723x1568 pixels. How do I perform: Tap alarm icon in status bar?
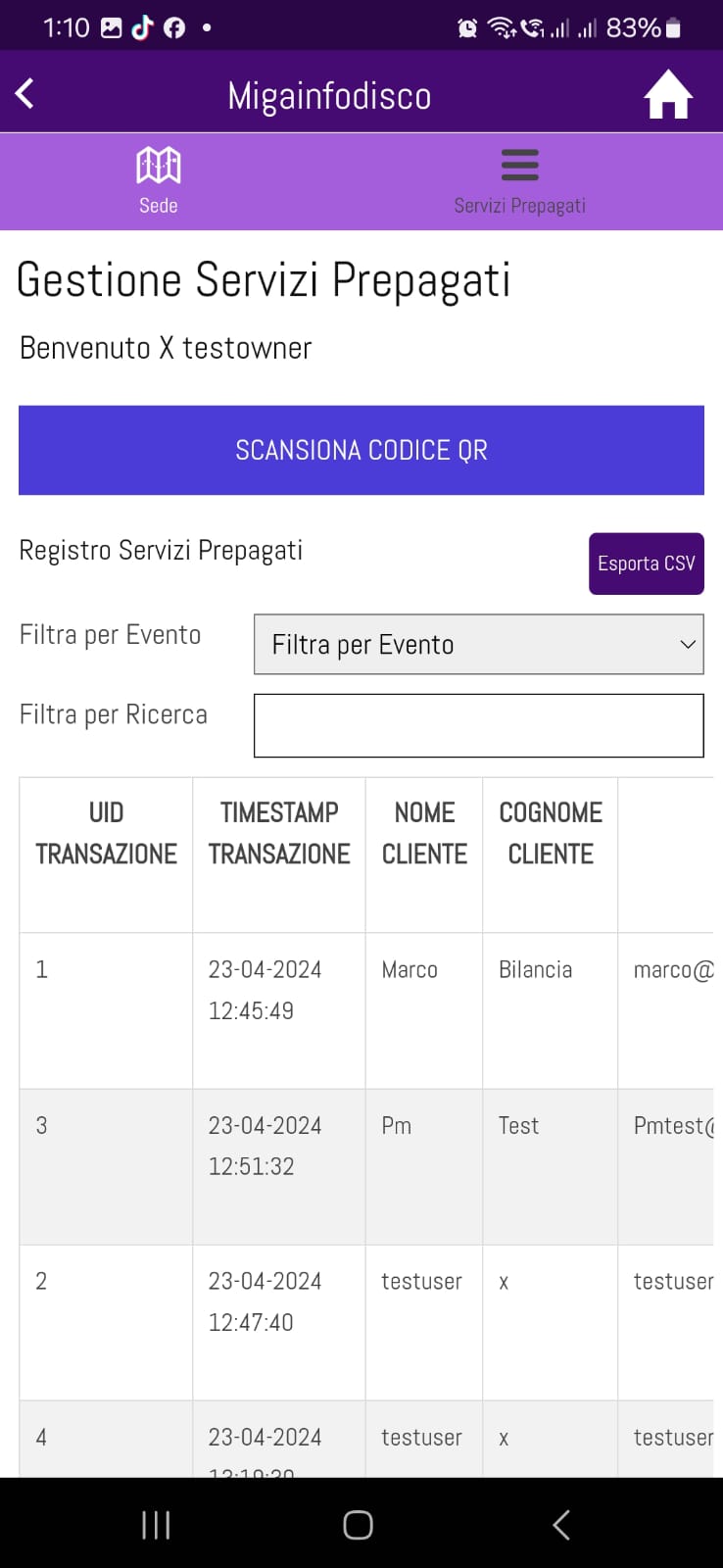click(467, 28)
